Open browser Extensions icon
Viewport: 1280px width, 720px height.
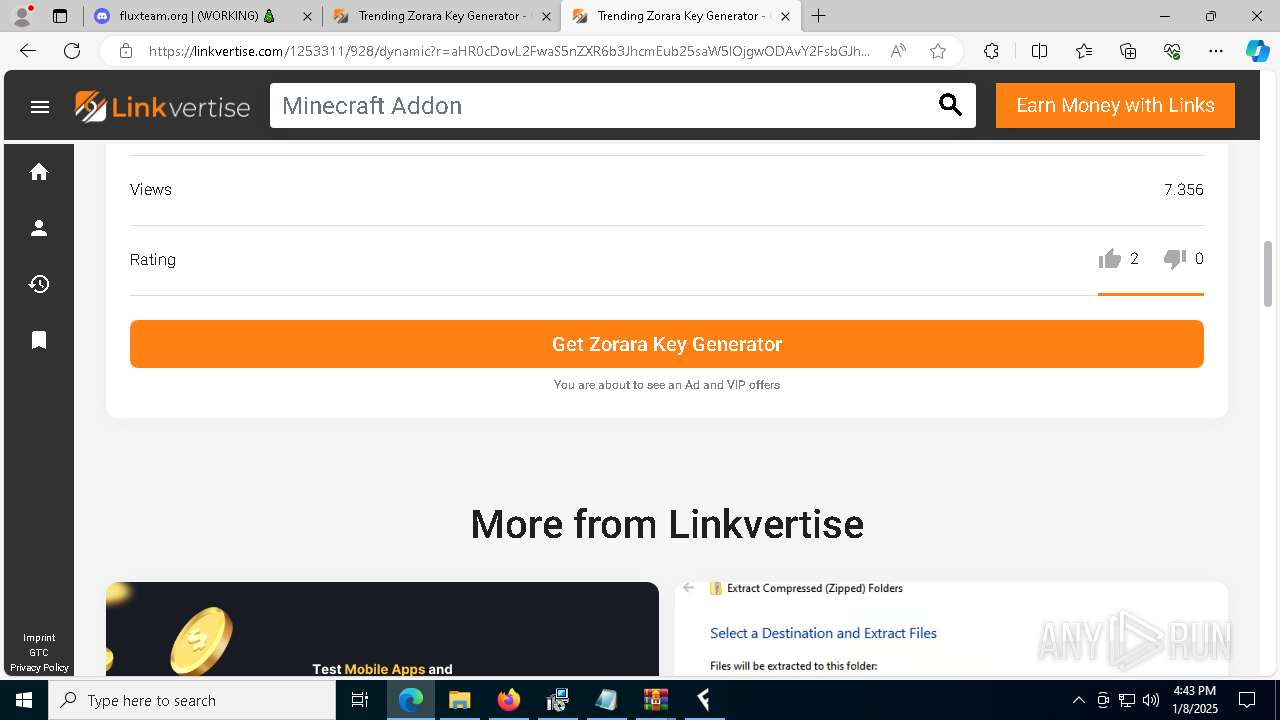[x=991, y=51]
